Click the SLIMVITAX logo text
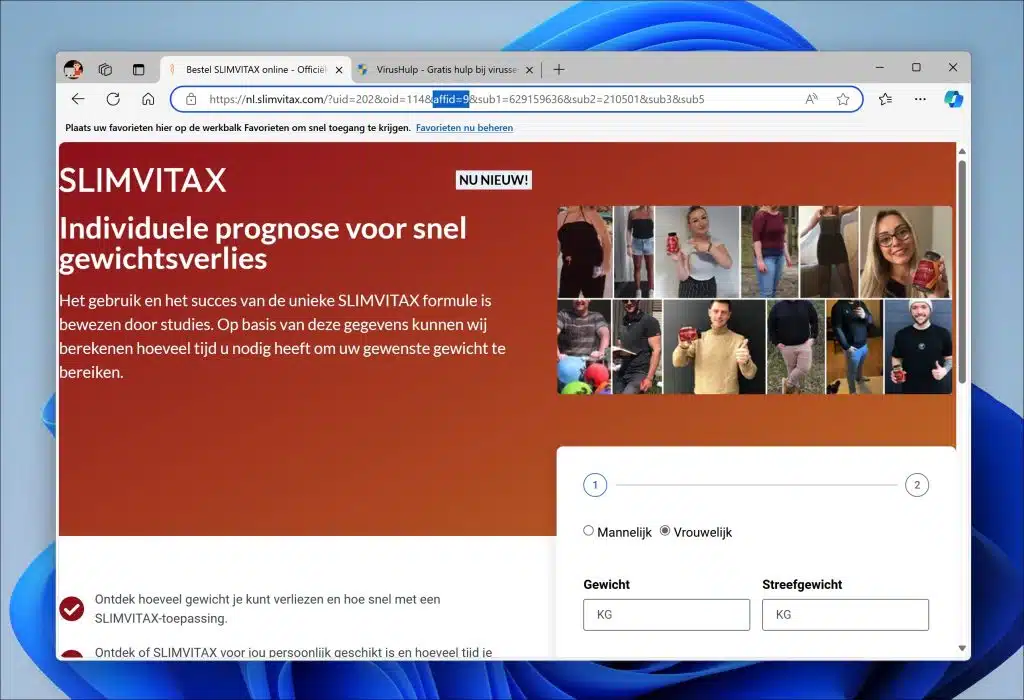Image resolution: width=1024 pixels, height=700 pixels. 142,181
